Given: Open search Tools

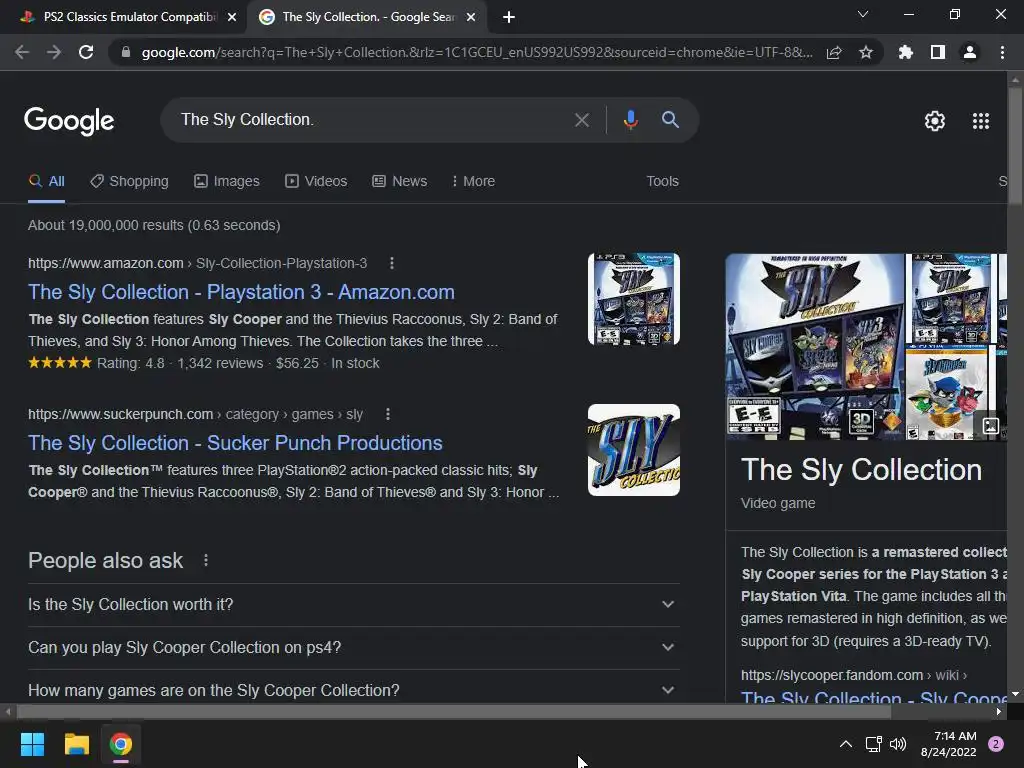Looking at the screenshot, I should (x=662, y=181).
